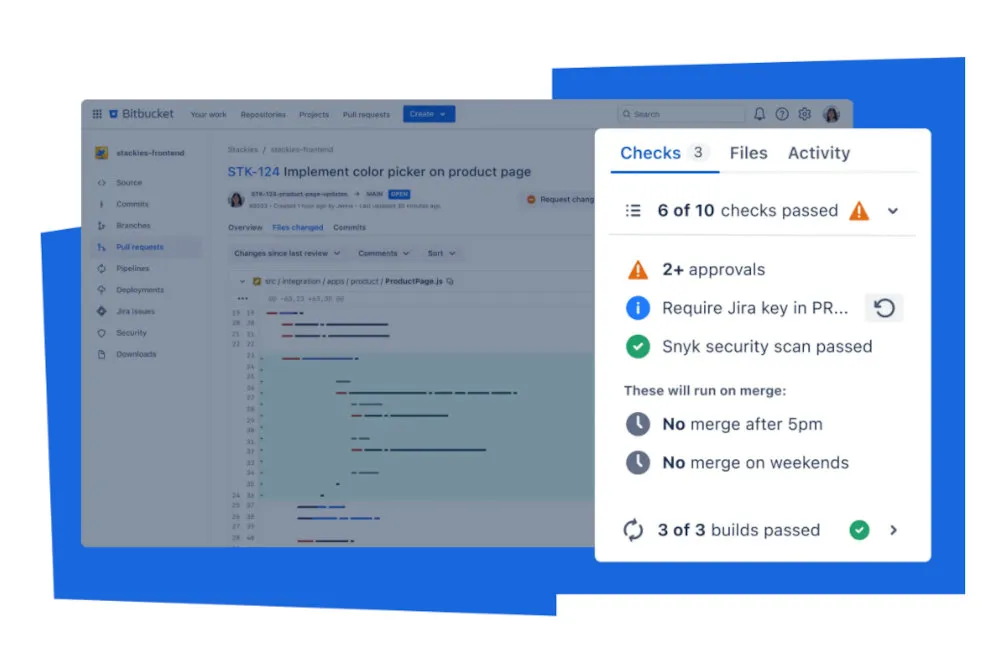Click the Source sidebar icon
Viewport: 1000px width, 655px height.
click(x=101, y=183)
